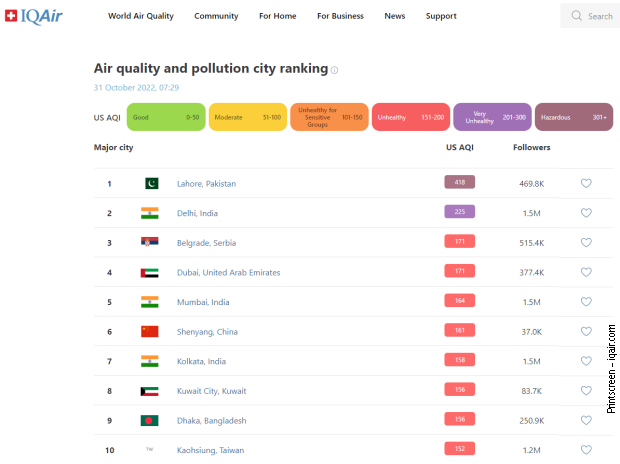
Task: Open the Kaohsiung, Taiwan link
Action: pyautogui.click(x=210, y=450)
